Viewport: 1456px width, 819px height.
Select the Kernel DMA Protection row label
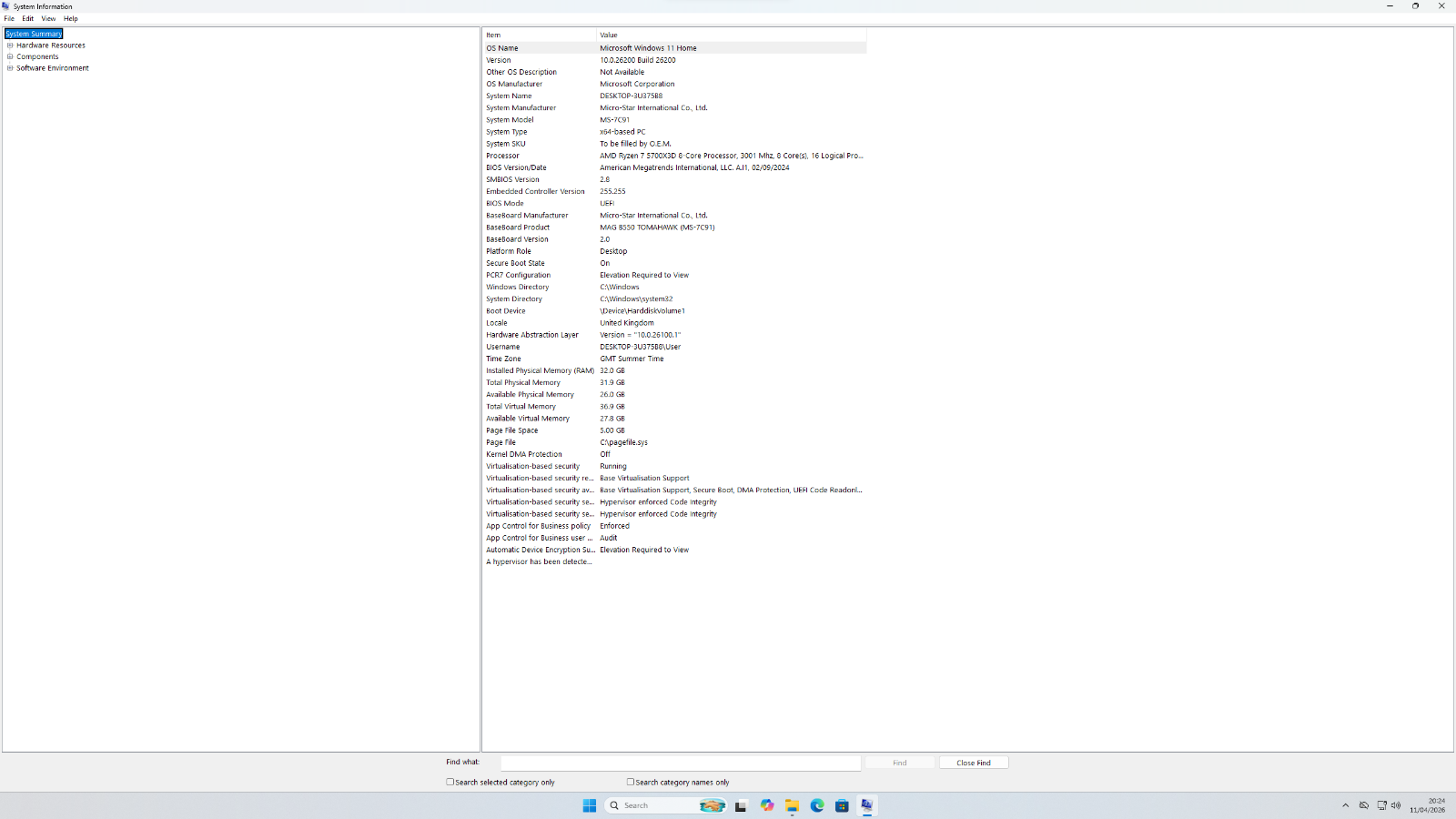tap(524, 454)
